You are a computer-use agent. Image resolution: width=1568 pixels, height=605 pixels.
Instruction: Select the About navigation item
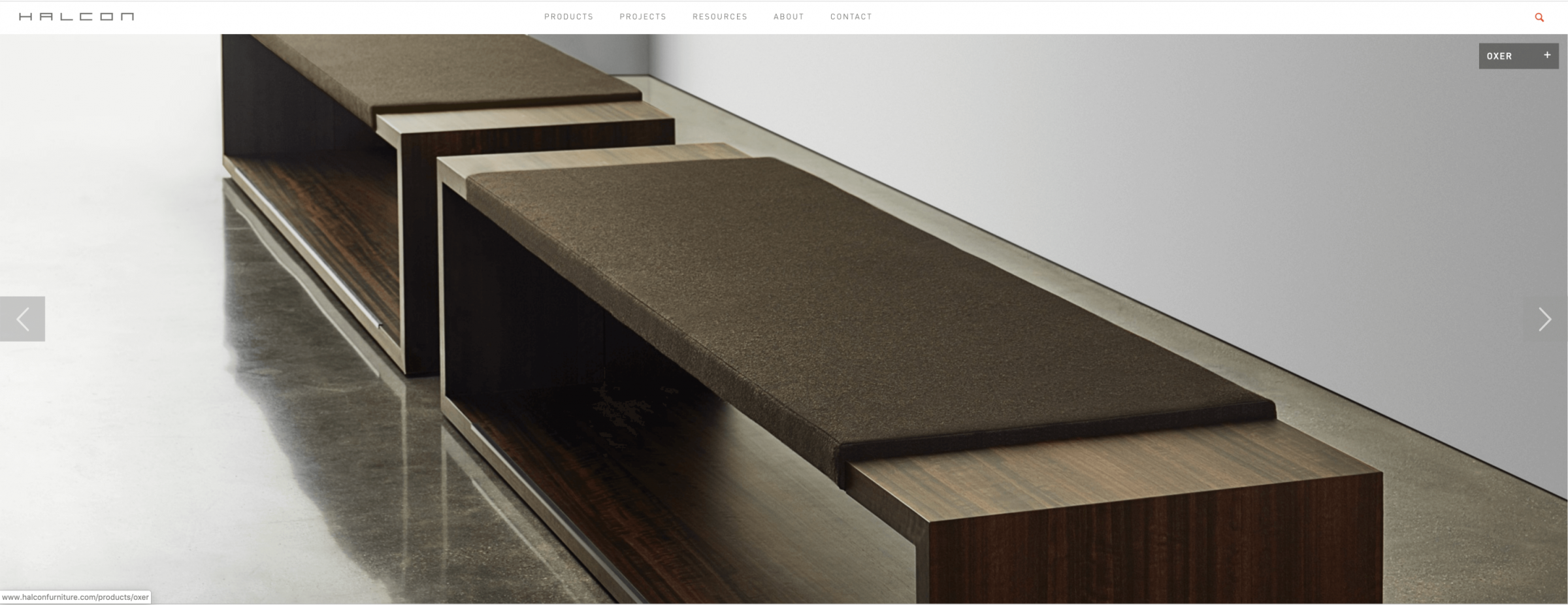[x=789, y=16]
